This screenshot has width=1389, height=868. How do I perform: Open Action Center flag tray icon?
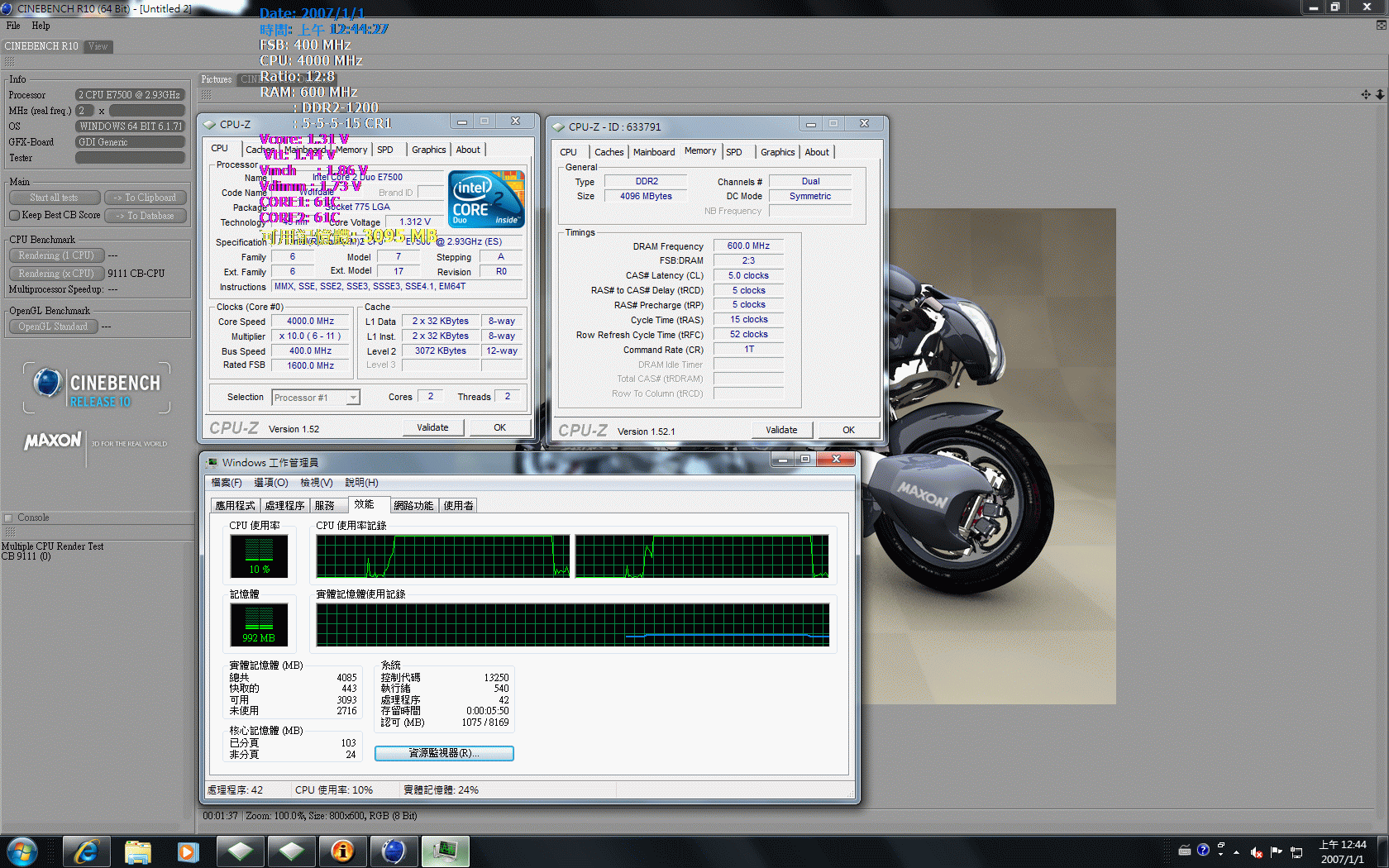point(1276,851)
